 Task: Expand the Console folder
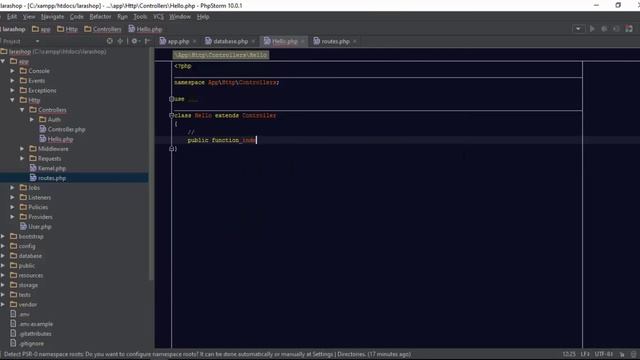(x=12, y=71)
